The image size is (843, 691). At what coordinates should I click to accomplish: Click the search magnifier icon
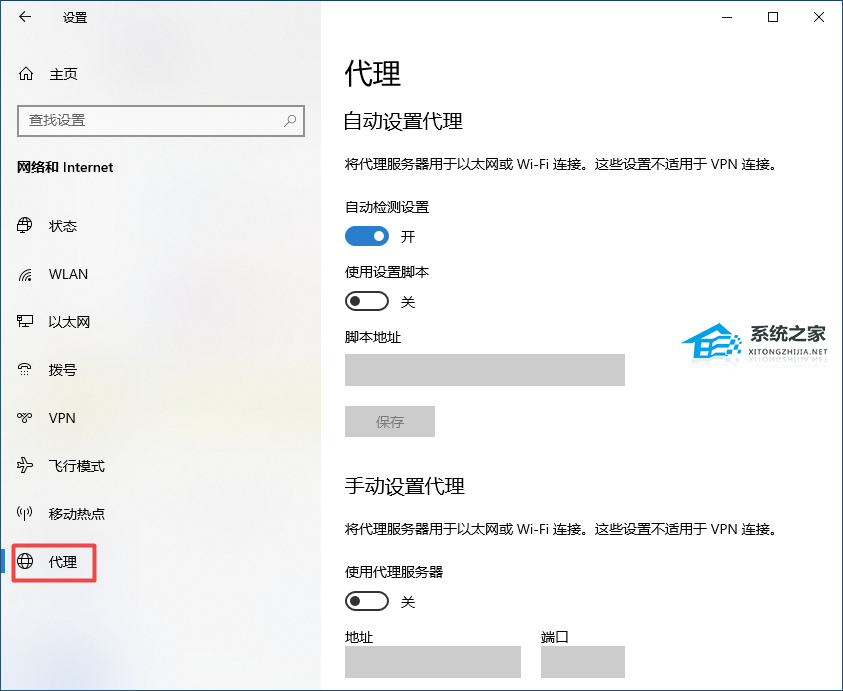290,120
